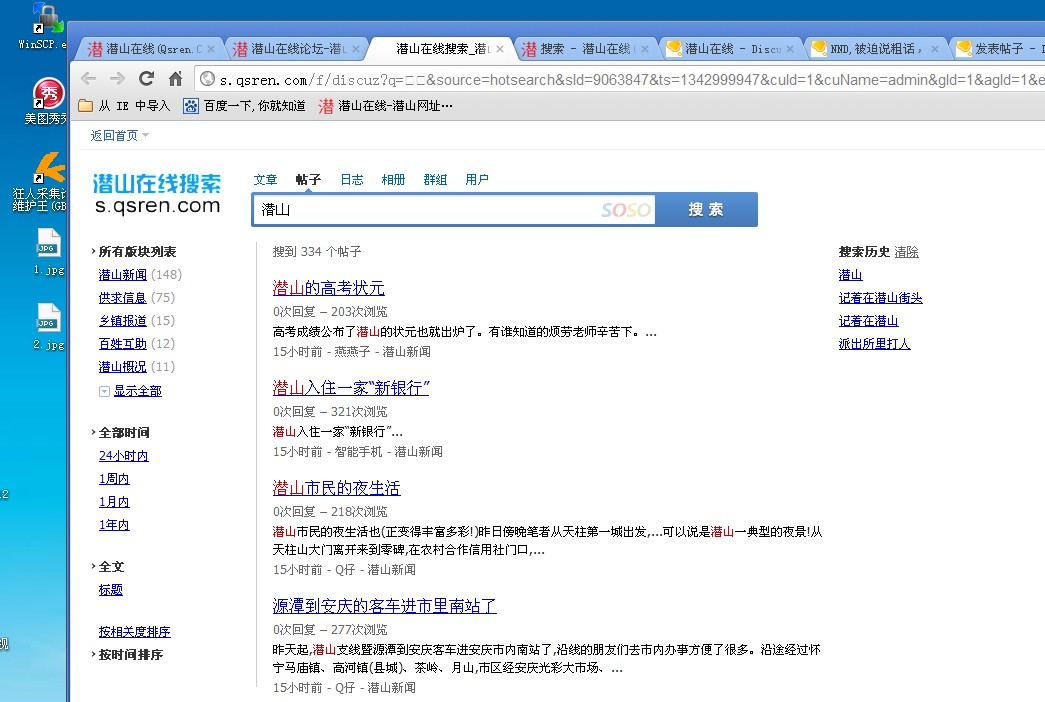
Task: Close the 潜山在线 (Qsren tab
Action: (x=211, y=49)
